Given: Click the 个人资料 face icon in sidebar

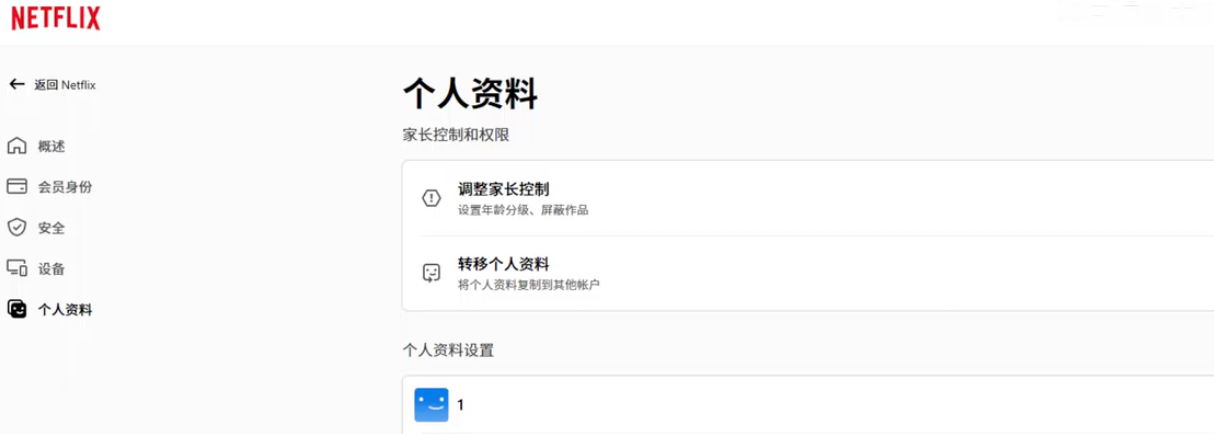Looking at the screenshot, I should [17, 309].
